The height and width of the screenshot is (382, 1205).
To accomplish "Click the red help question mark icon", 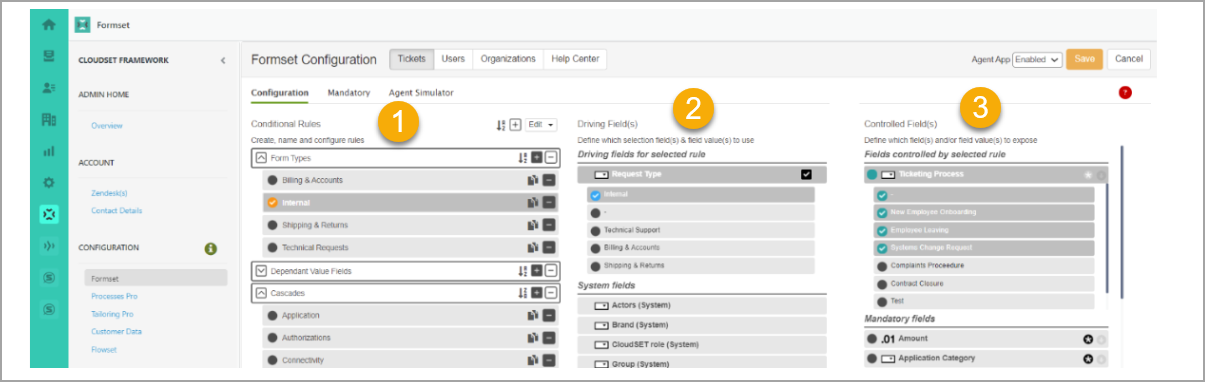I will 1125,93.
